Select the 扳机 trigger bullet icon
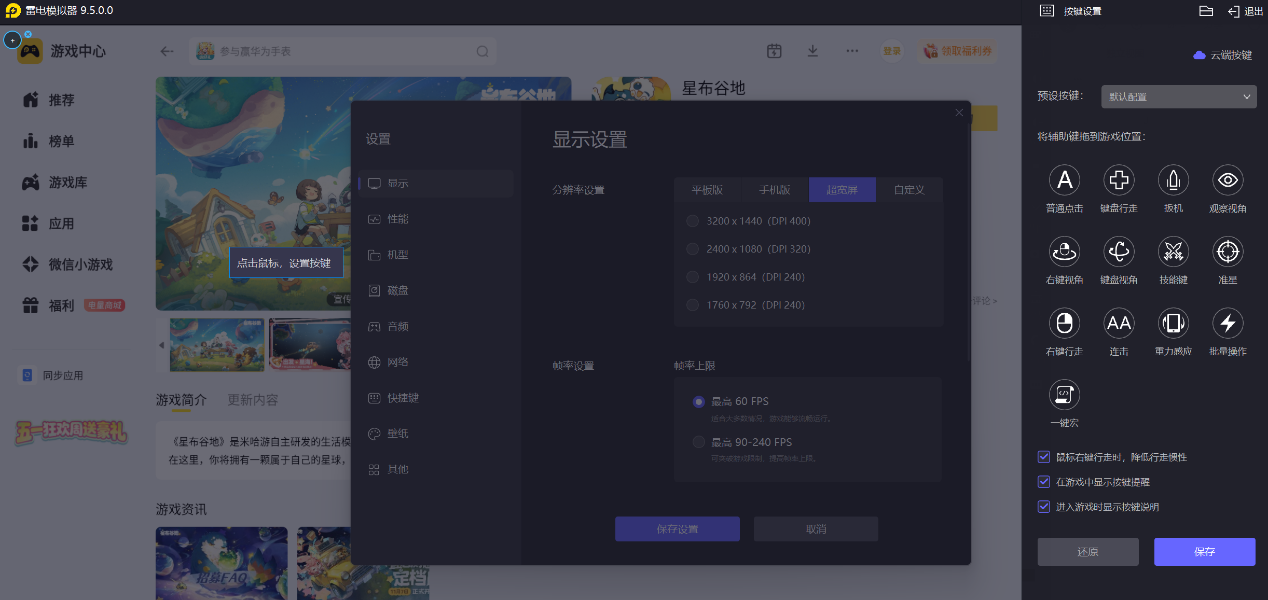Screen dimensions: 1268x600 coord(1173,180)
